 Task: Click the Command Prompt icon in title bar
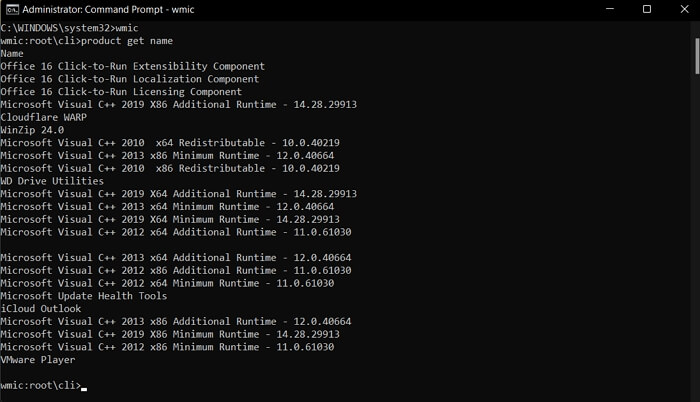pos(11,9)
